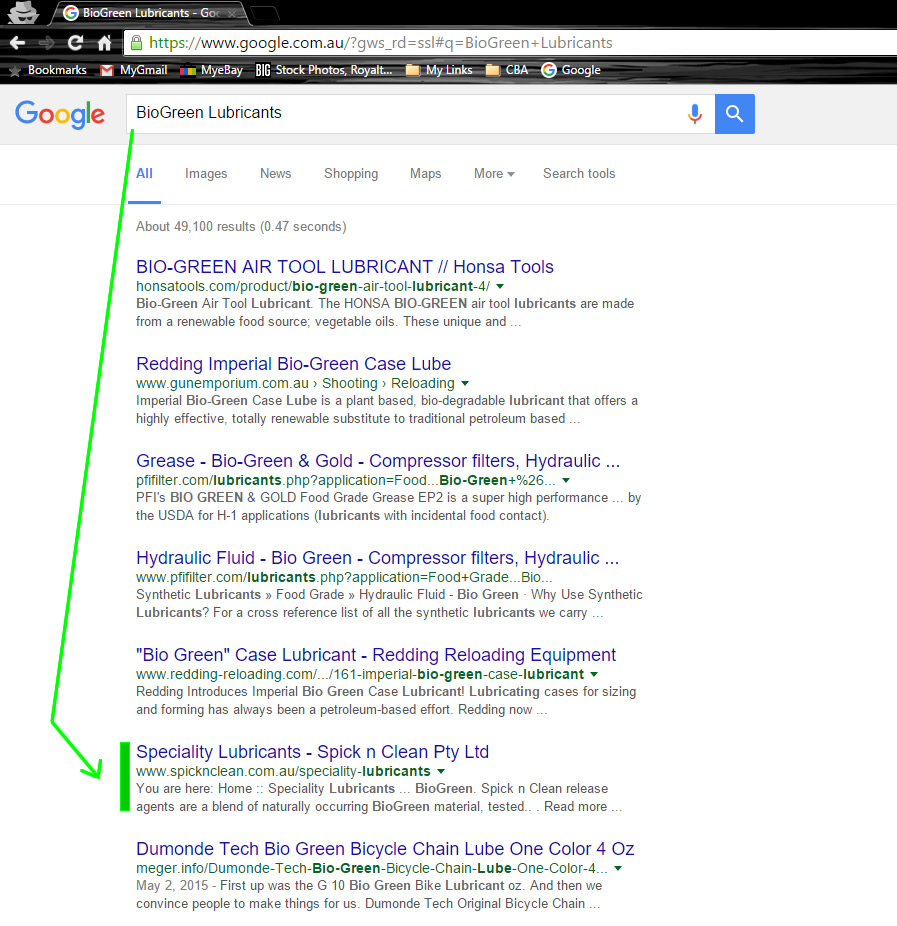Switch to the Shopping tab
This screenshot has width=897, height=926.
pyautogui.click(x=351, y=174)
